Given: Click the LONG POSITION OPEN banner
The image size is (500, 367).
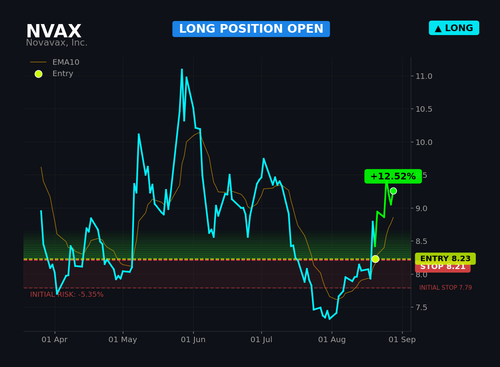Looking at the screenshot, I should click(x=251, y=29).
